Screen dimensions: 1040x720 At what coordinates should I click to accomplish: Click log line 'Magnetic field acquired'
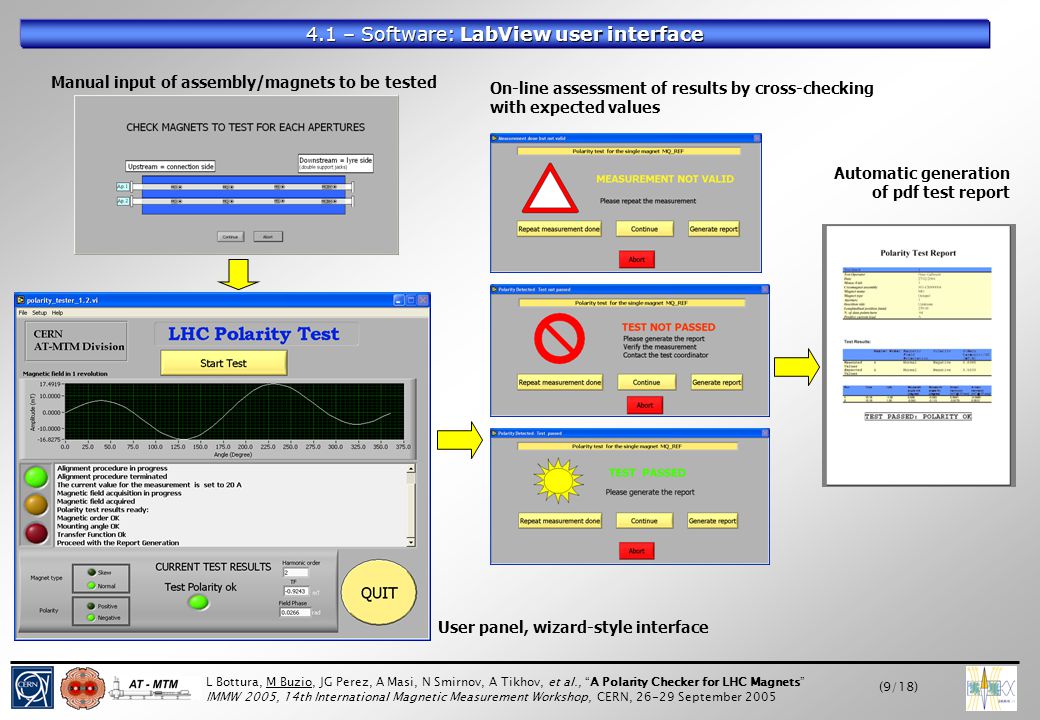(x=96, y=501)
